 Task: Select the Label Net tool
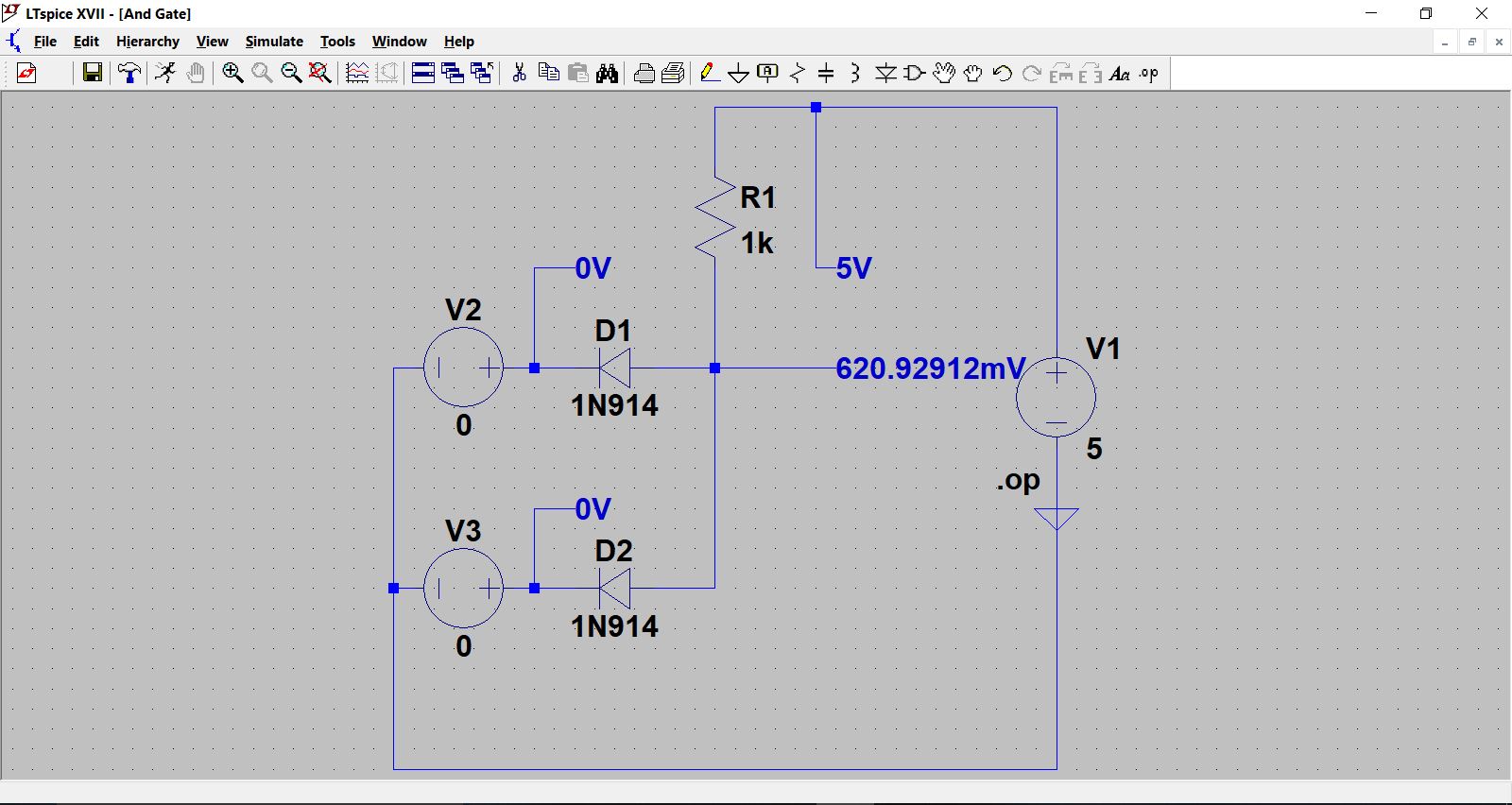(x=768, y=74)
